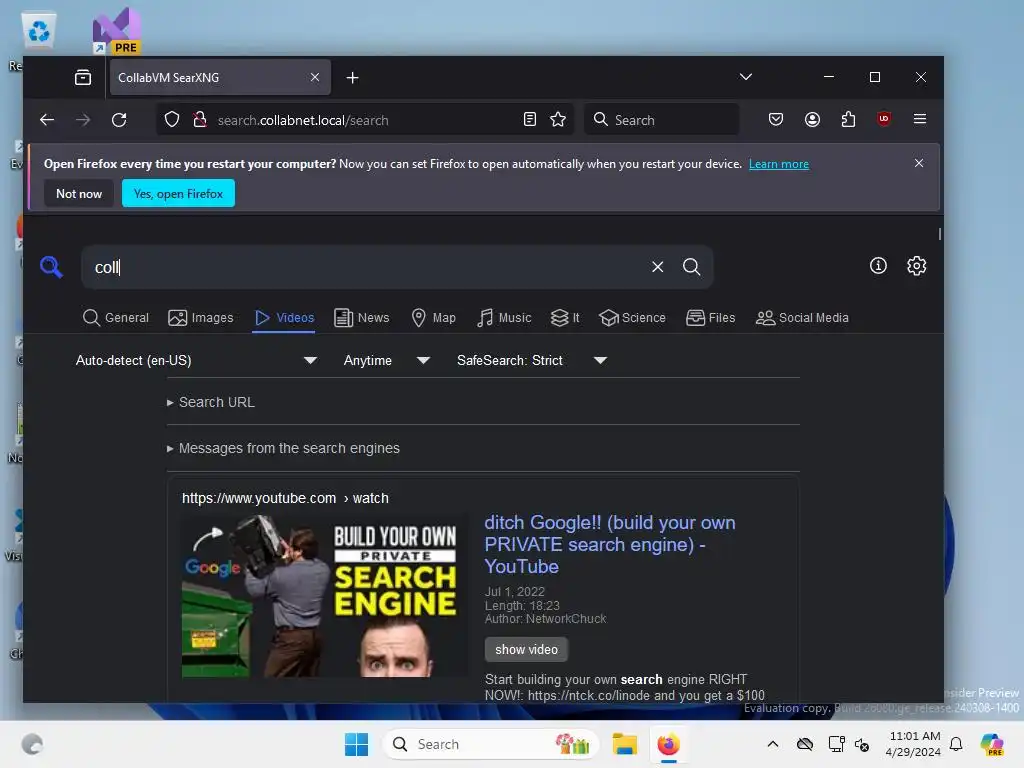Open Copilot preview icon in taskbar
Image resolution: width=1024 pixels, height=768 pixels.
[x=992, y=744]
